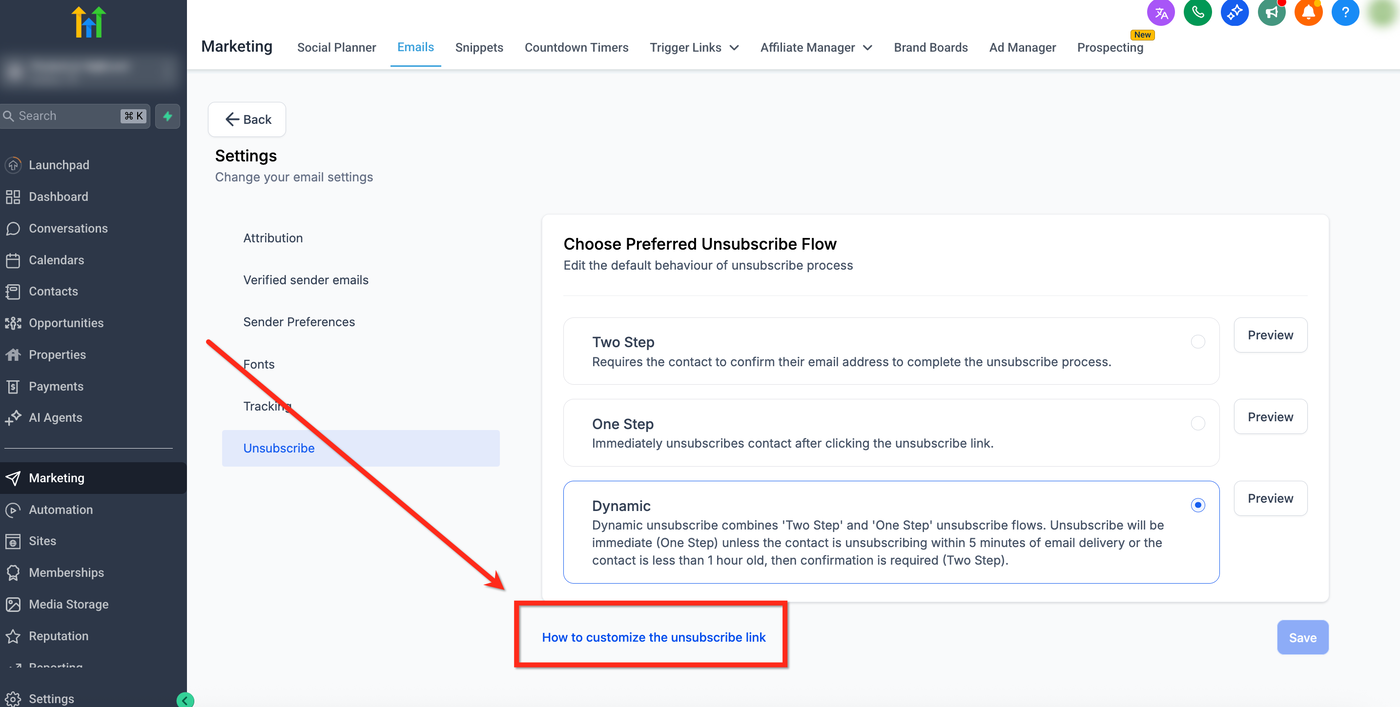Click the megaphone announcements icon

click(1271, 12)
